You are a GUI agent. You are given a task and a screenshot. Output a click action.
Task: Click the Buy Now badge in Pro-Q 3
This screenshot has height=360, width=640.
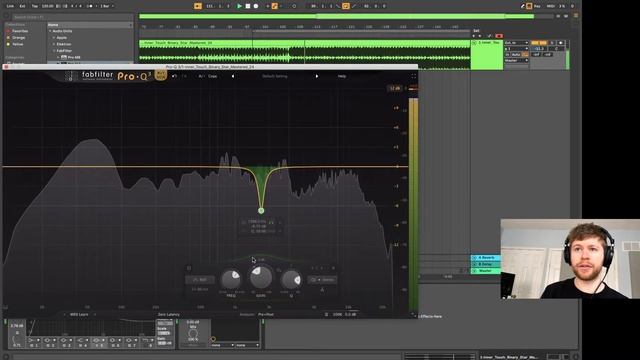click(x=161, y=75)
